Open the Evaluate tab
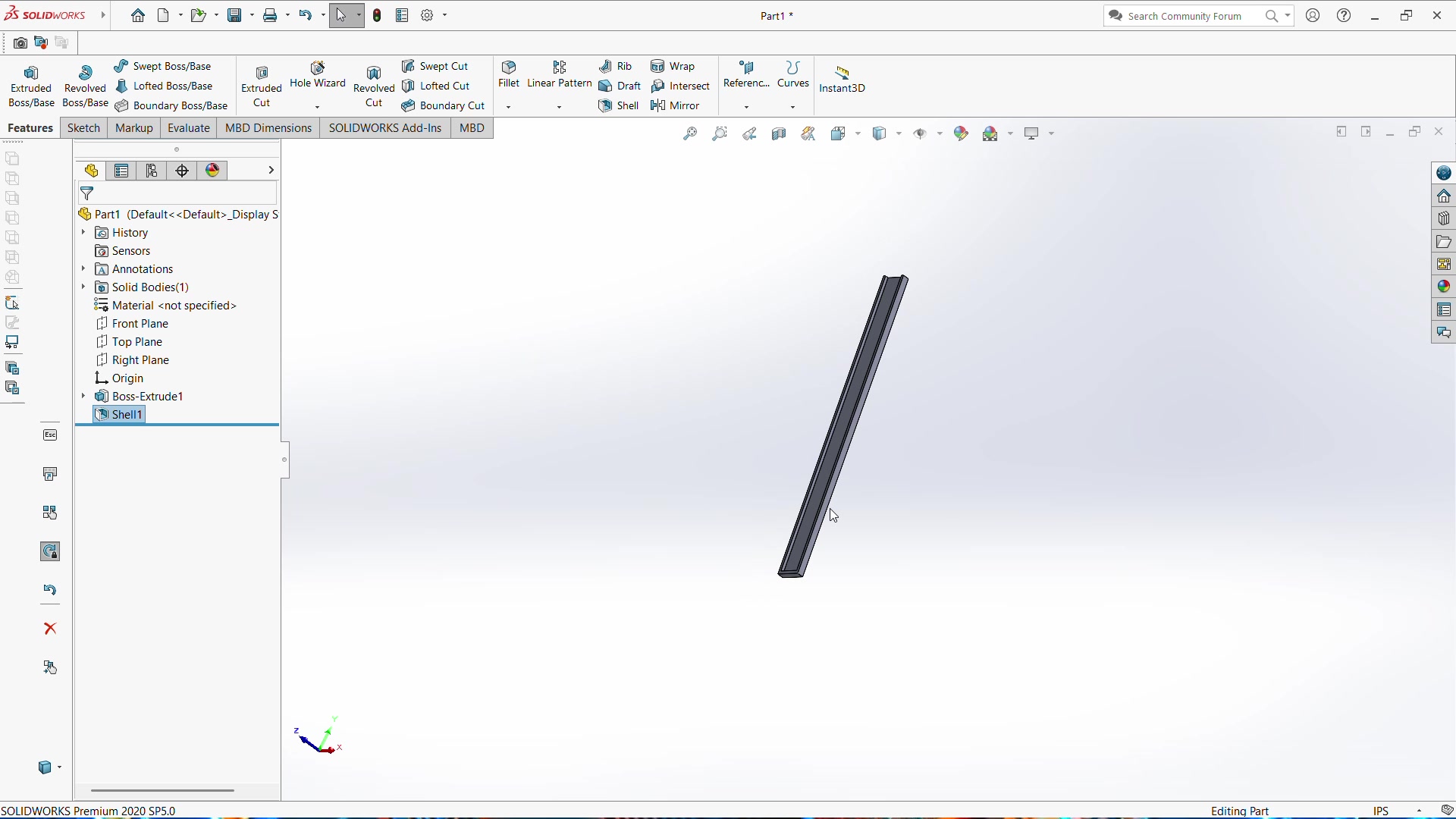The image size is (1456, 819). click(x=188, y=128)
